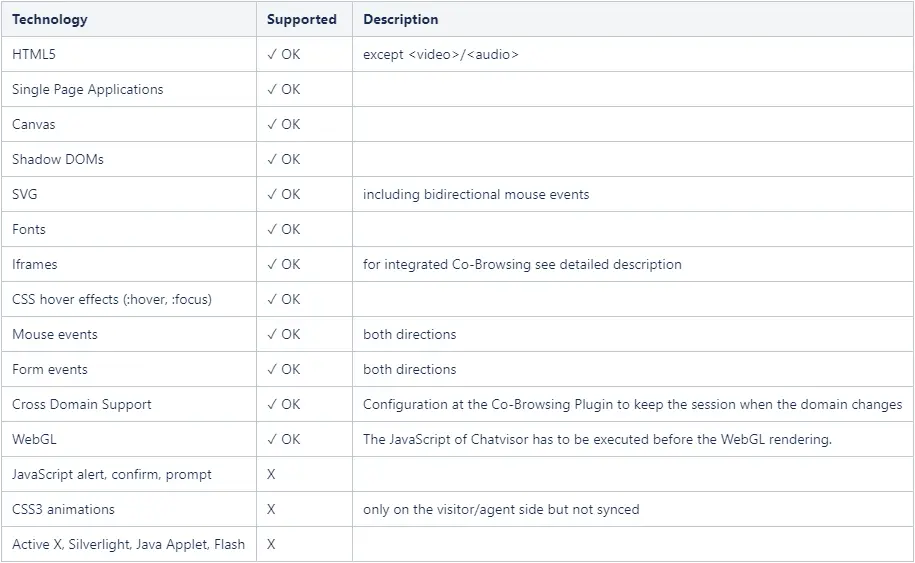The image size is (915, 563).
Task: Click the OK checkmark for Canvas
Action: click(x=284, y=124)
